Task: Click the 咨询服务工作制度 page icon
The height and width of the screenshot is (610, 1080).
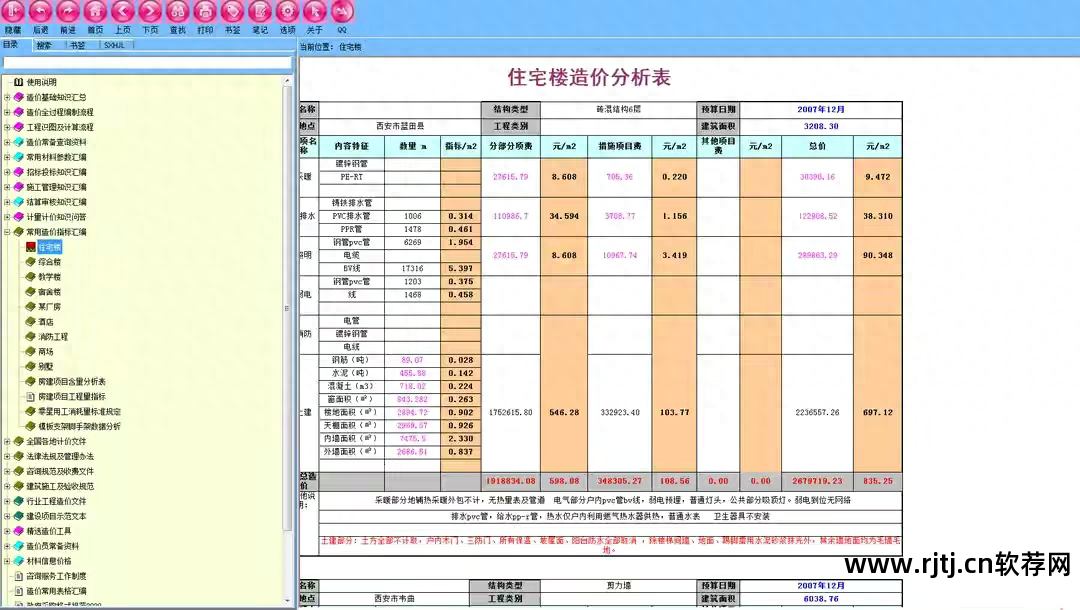Action: click(19, 576)
